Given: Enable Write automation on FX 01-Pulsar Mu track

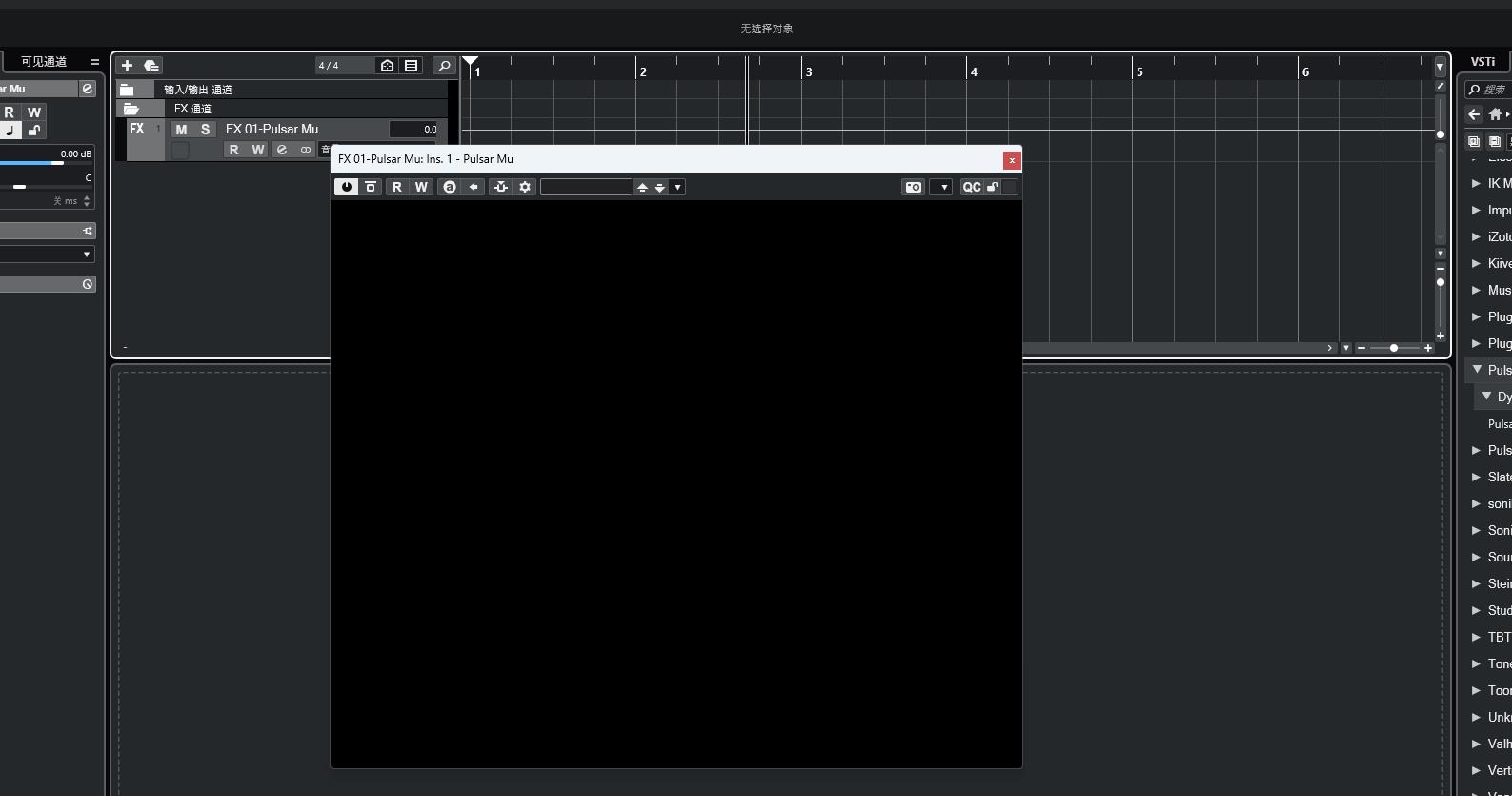Looking at the screenshot, I should pyautogui.click(x=258, y=150).
